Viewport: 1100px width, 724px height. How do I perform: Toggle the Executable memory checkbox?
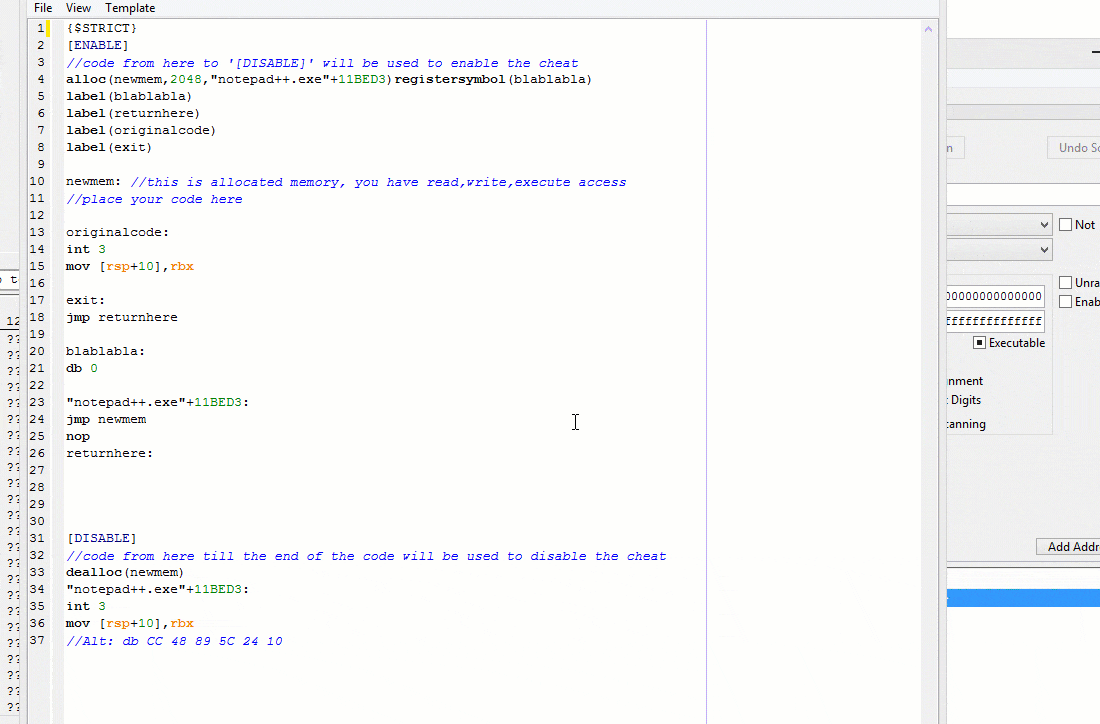[980, 342]
